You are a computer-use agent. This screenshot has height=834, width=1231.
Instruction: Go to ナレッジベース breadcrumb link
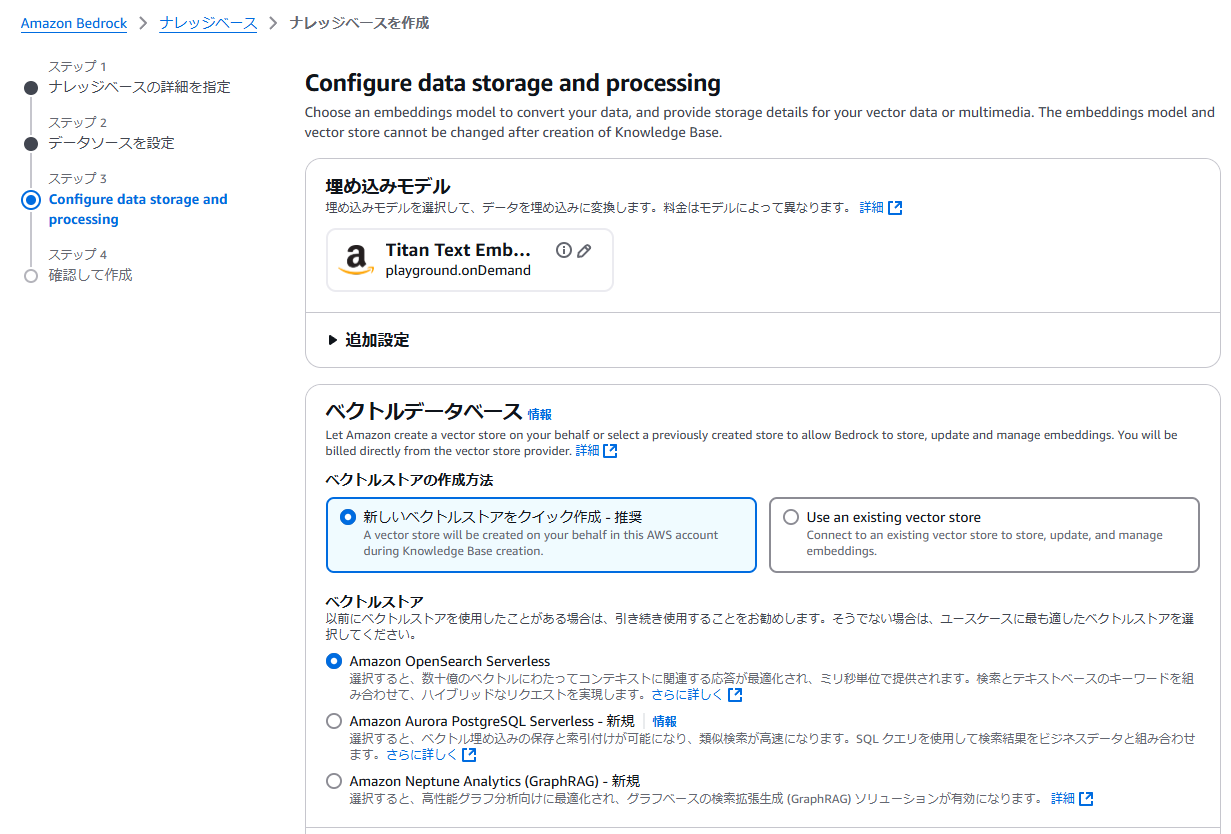208,23
